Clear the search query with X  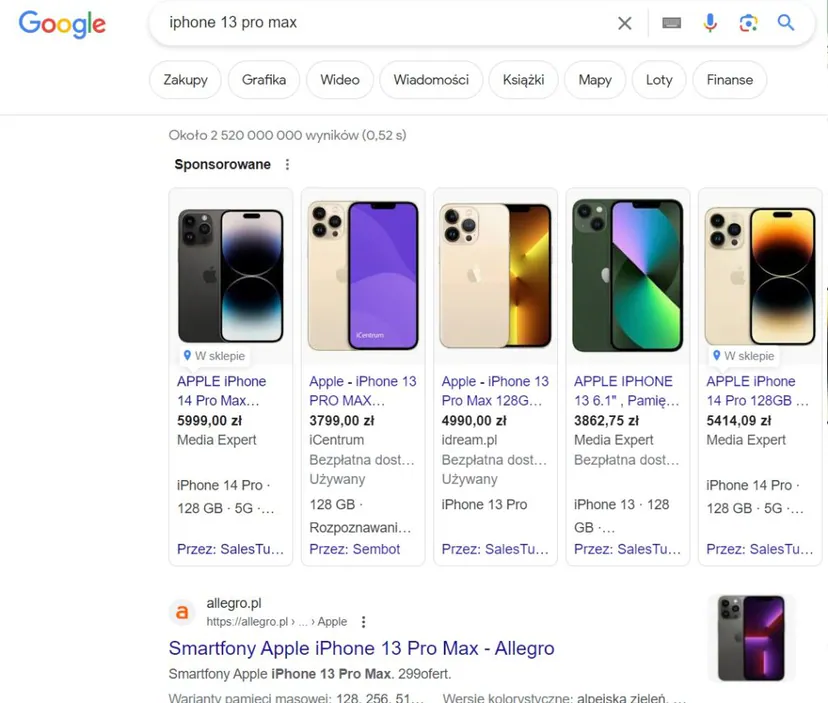625,23
